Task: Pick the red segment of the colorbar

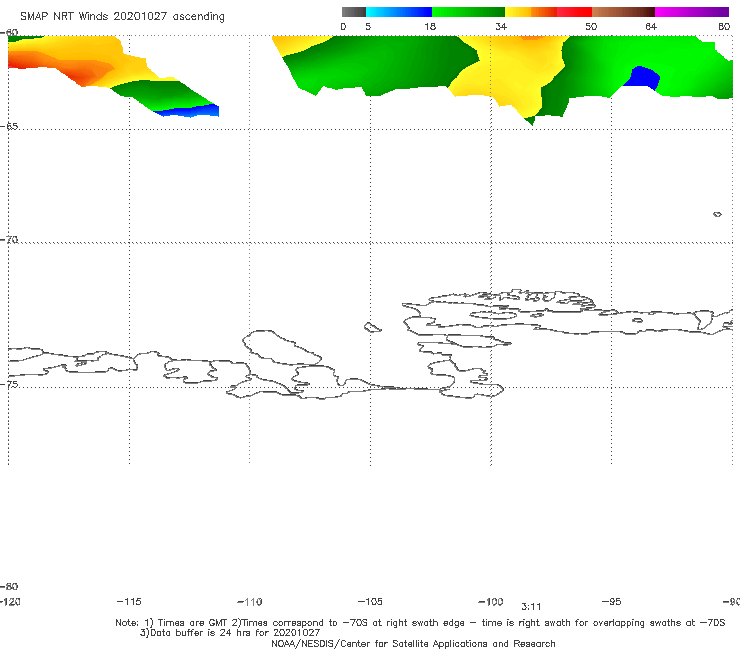Action: [574, 12]
